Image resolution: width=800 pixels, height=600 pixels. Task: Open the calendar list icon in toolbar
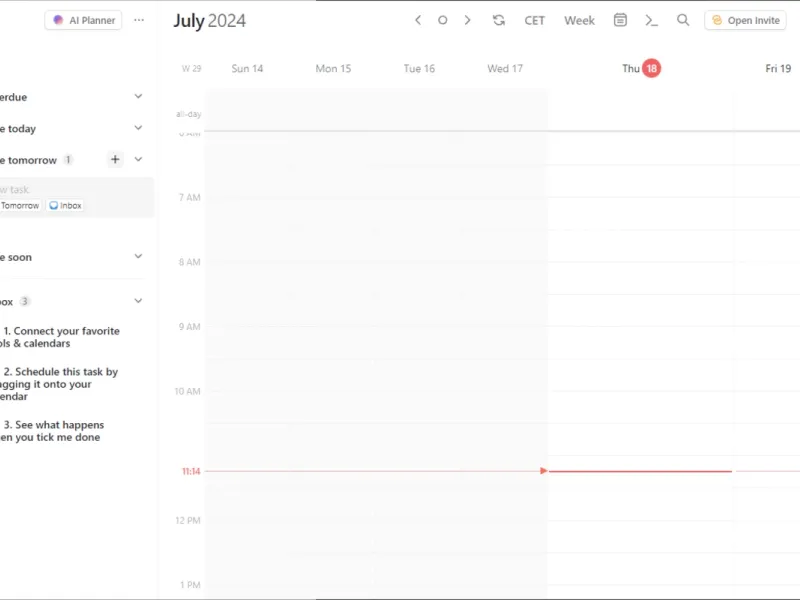point(620,20)
